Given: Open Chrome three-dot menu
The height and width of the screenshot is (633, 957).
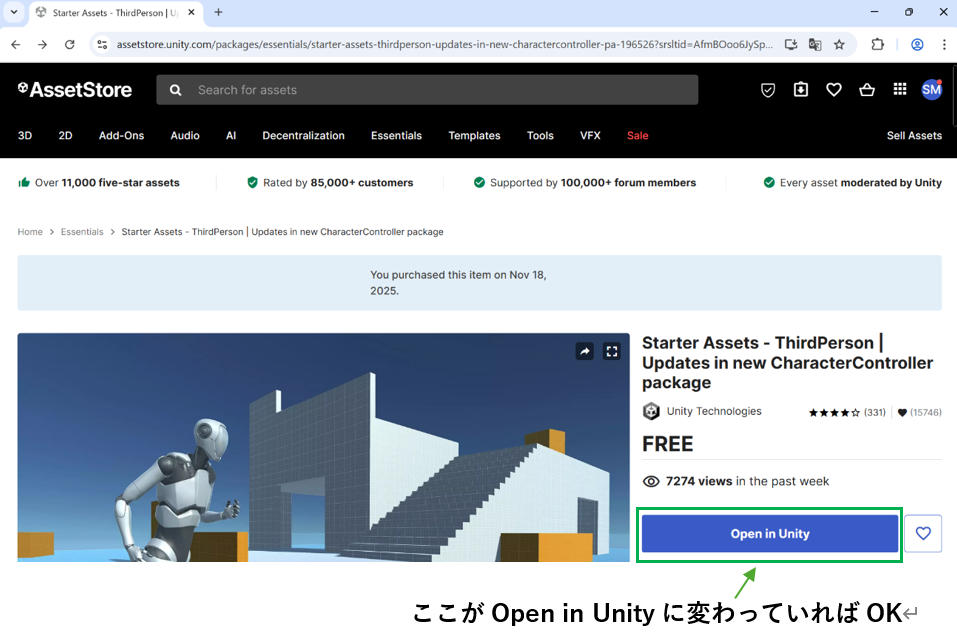Looking at the screenshot, I should (x=944, y=45).
